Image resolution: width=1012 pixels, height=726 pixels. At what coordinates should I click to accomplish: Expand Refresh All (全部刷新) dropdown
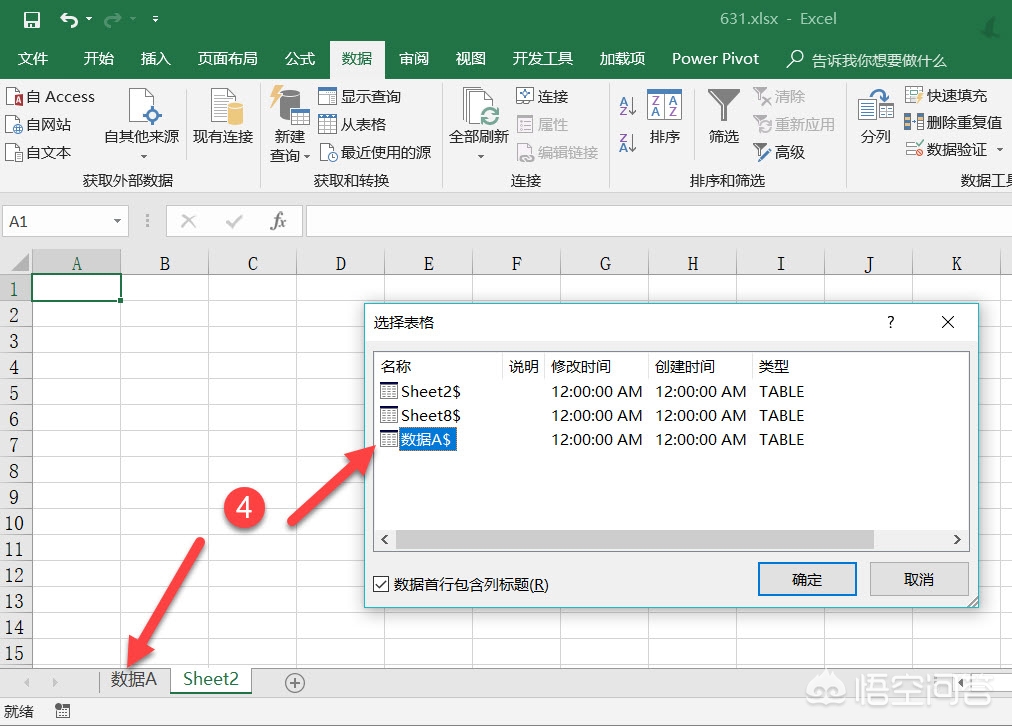[x=480, y=156]
